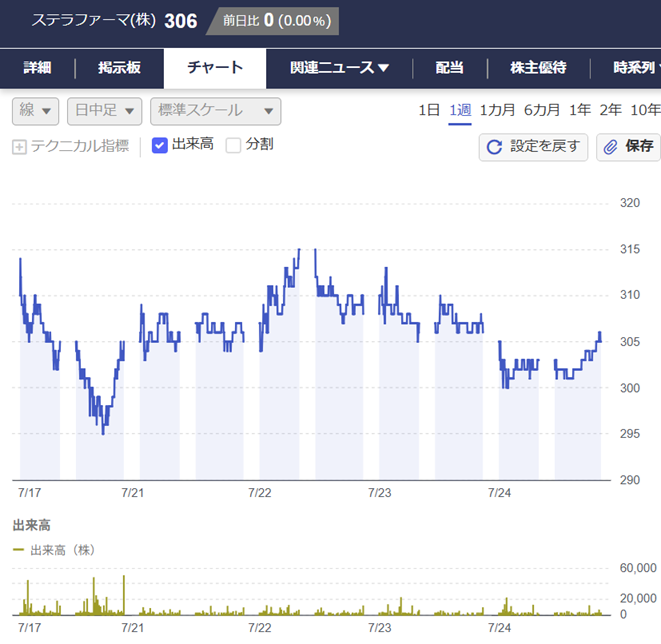Click the 7/22 price peak on chart
661x644 pixels.
299,250
